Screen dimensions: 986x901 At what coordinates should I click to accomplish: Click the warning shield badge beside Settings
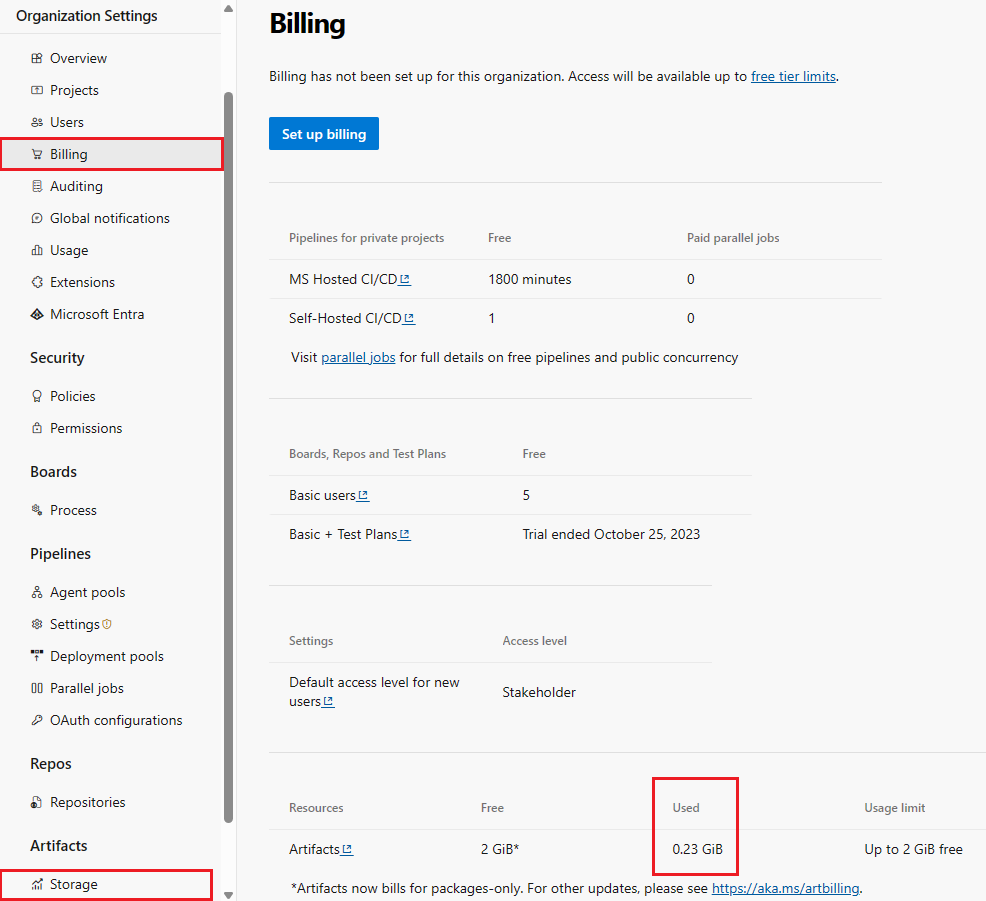[x=107, y=624]
